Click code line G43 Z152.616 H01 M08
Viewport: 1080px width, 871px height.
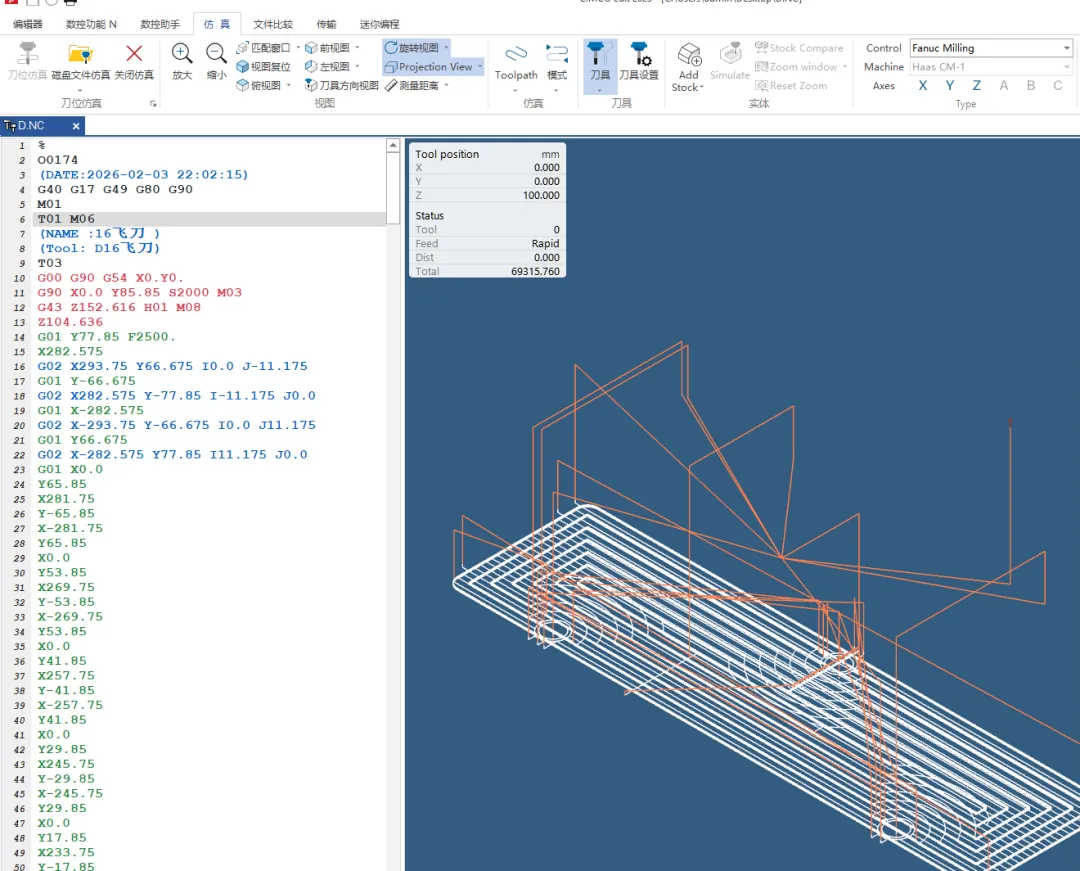[x=119, y=308]
